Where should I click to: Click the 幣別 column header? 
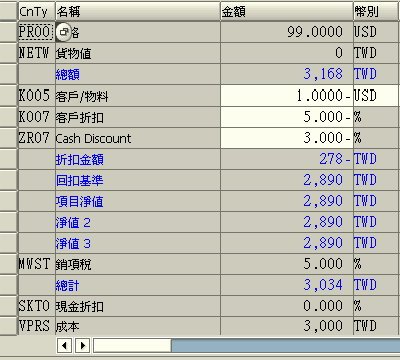[377, 12]
